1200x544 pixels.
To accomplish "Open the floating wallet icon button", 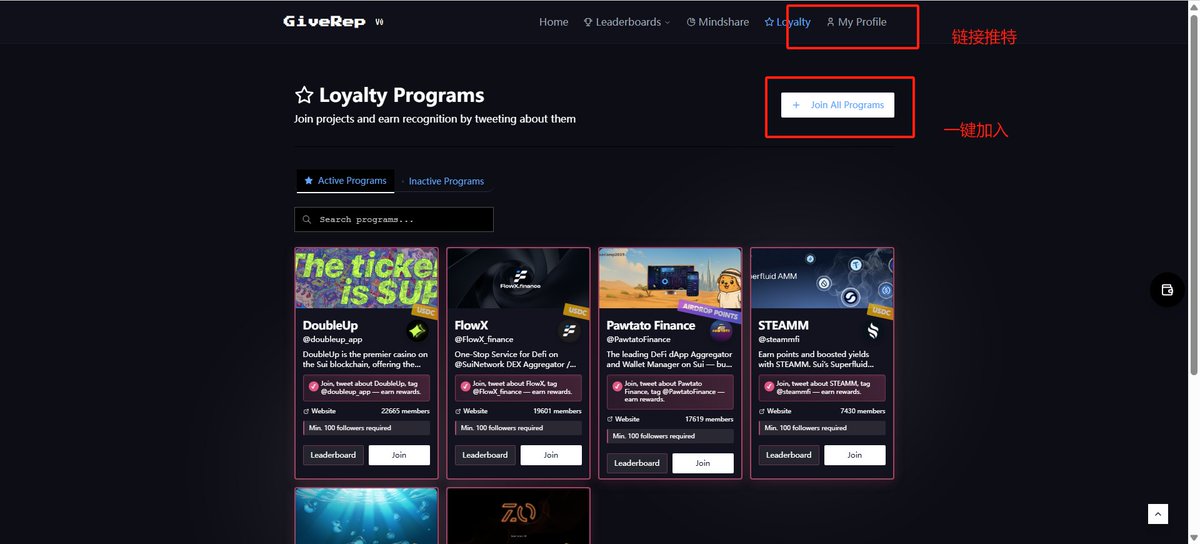I will tap(1166, 290).
